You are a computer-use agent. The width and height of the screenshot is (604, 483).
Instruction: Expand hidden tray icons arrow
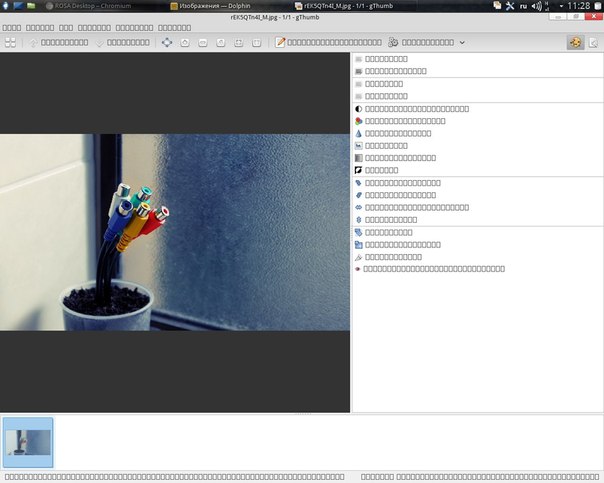(561, 6)
